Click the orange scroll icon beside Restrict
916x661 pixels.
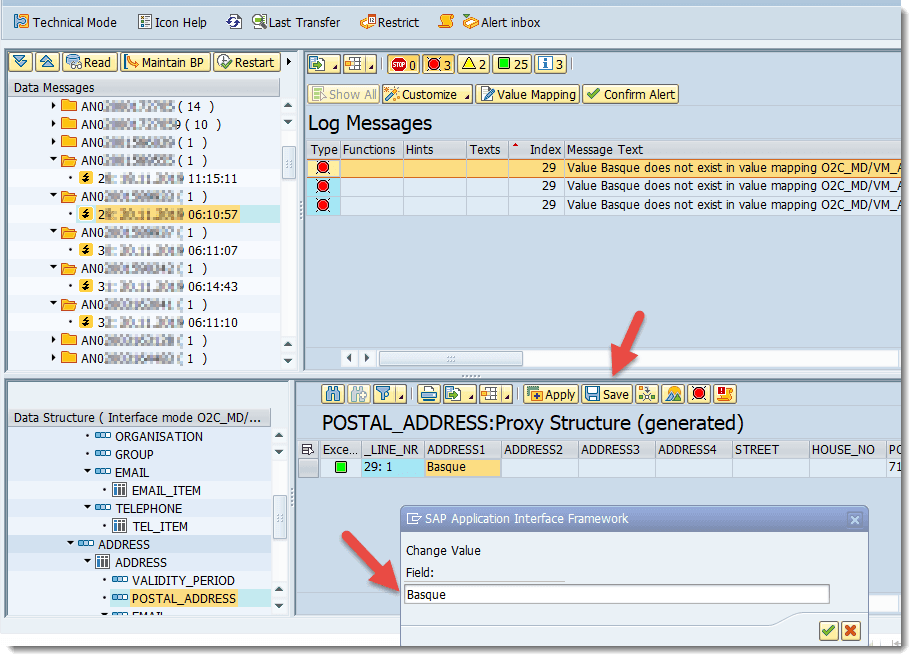pos(446,22)
